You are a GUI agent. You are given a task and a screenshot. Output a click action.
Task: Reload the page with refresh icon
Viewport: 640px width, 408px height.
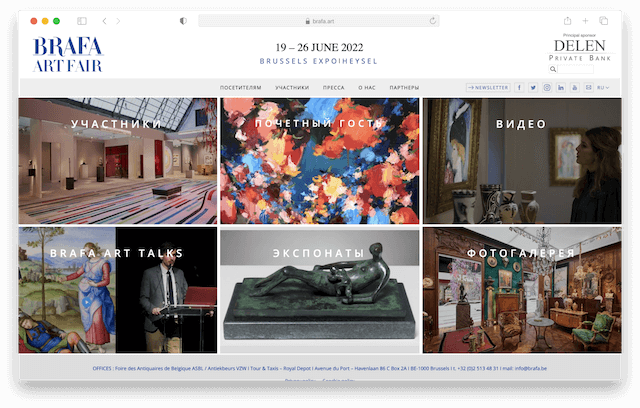click(x=433, y=20)
